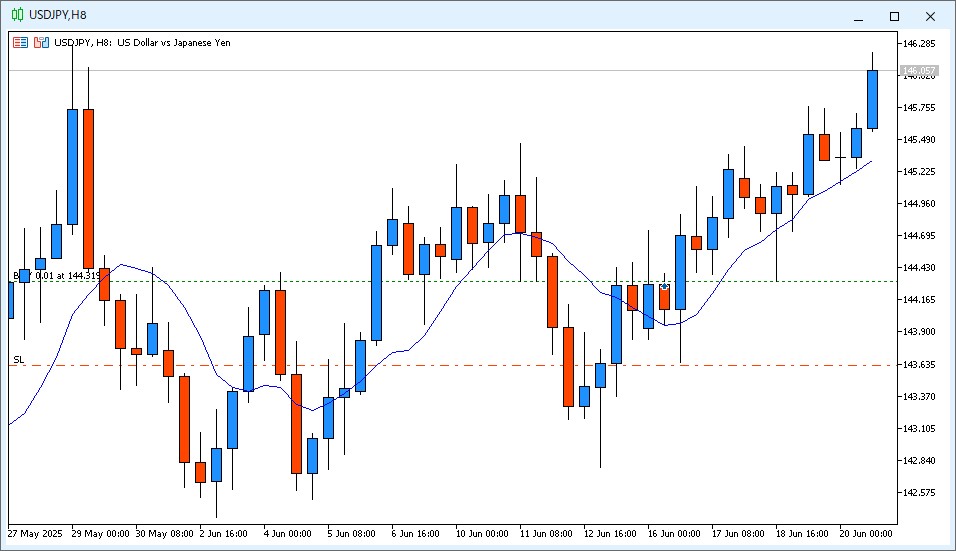The image size is (956, 551).
Task: Click the 10 Jun 00:00 time label
Action: (x=482, y=534)
